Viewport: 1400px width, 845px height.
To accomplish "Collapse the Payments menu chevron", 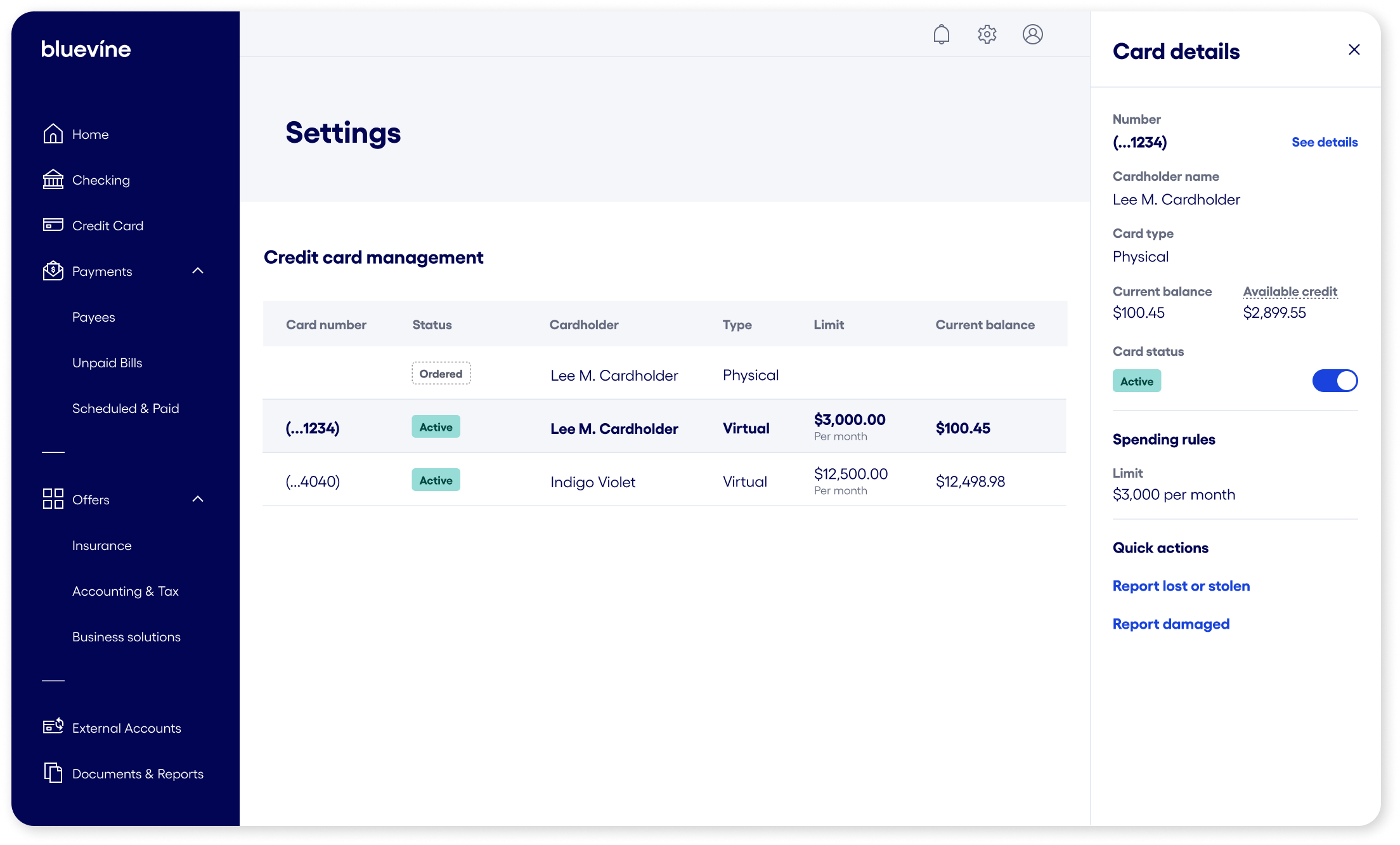I will (x=198, y=271).
